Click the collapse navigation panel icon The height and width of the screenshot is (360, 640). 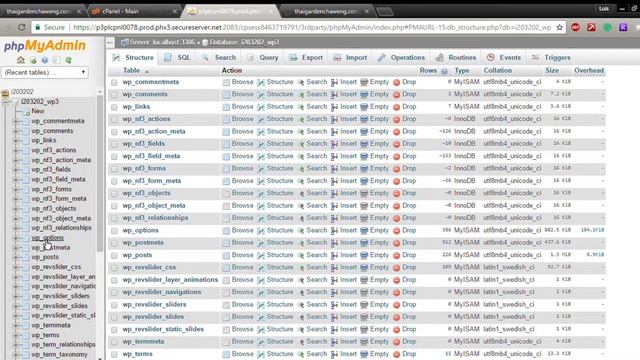(x=110, y=42)
